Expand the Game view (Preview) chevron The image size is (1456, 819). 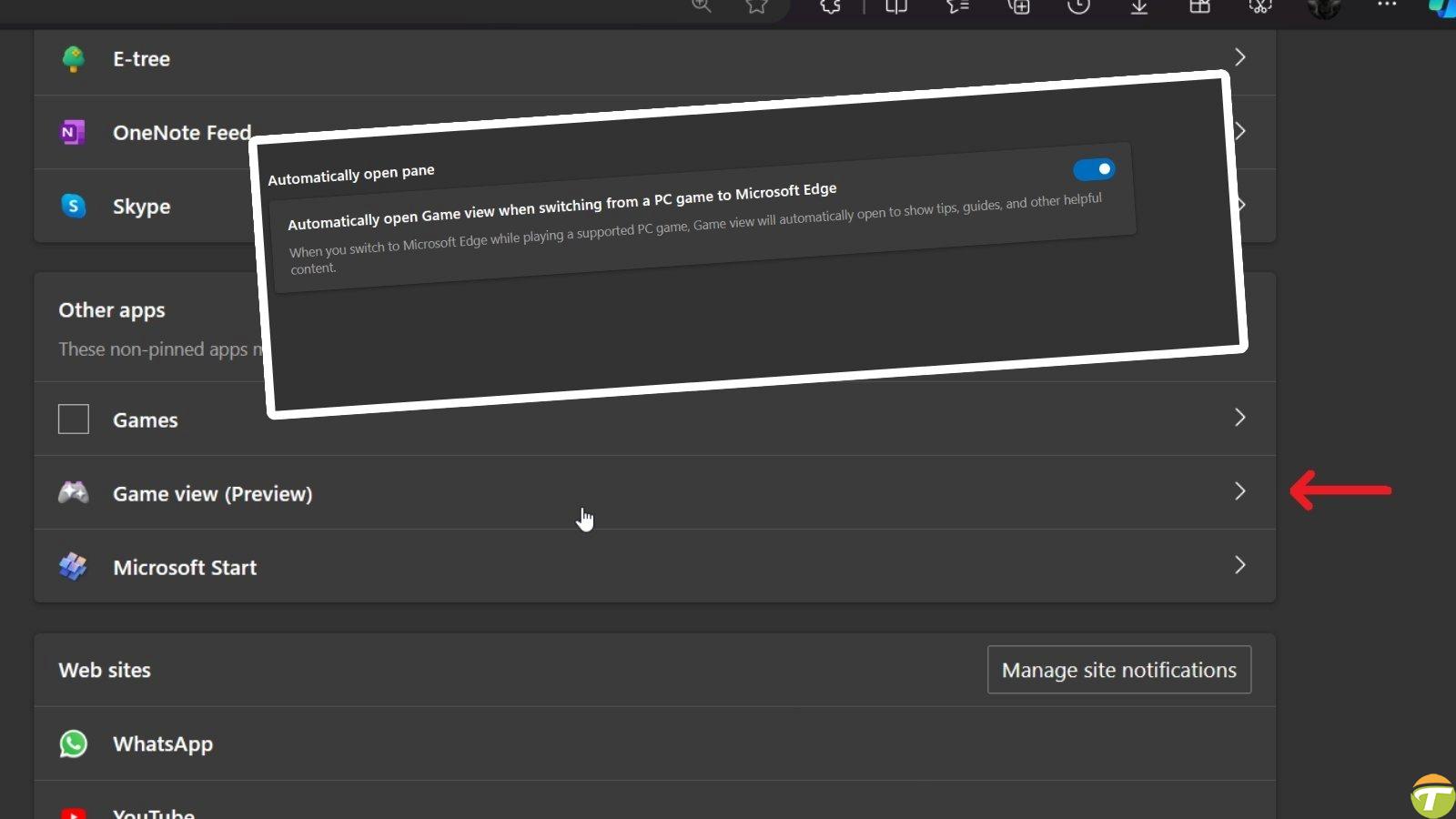(x=1239, y=491)
